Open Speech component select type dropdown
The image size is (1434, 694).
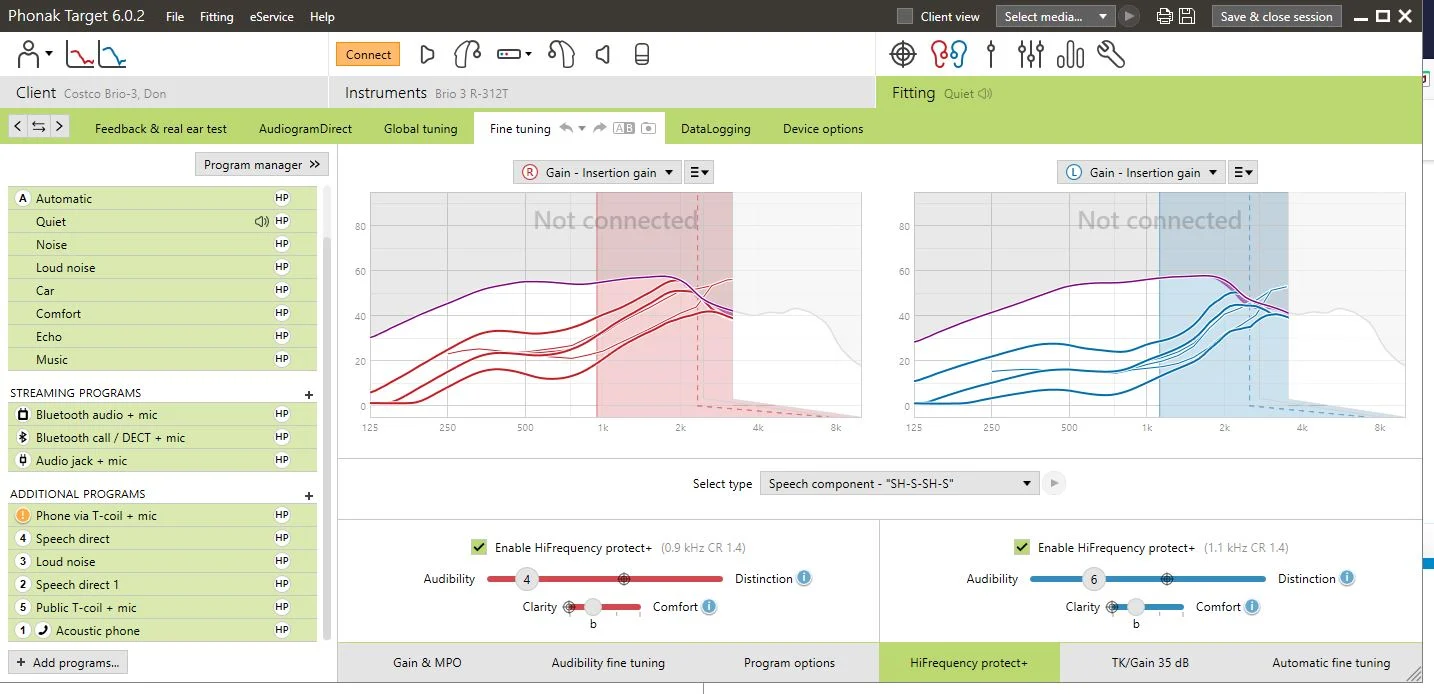(x=899, y=483)
